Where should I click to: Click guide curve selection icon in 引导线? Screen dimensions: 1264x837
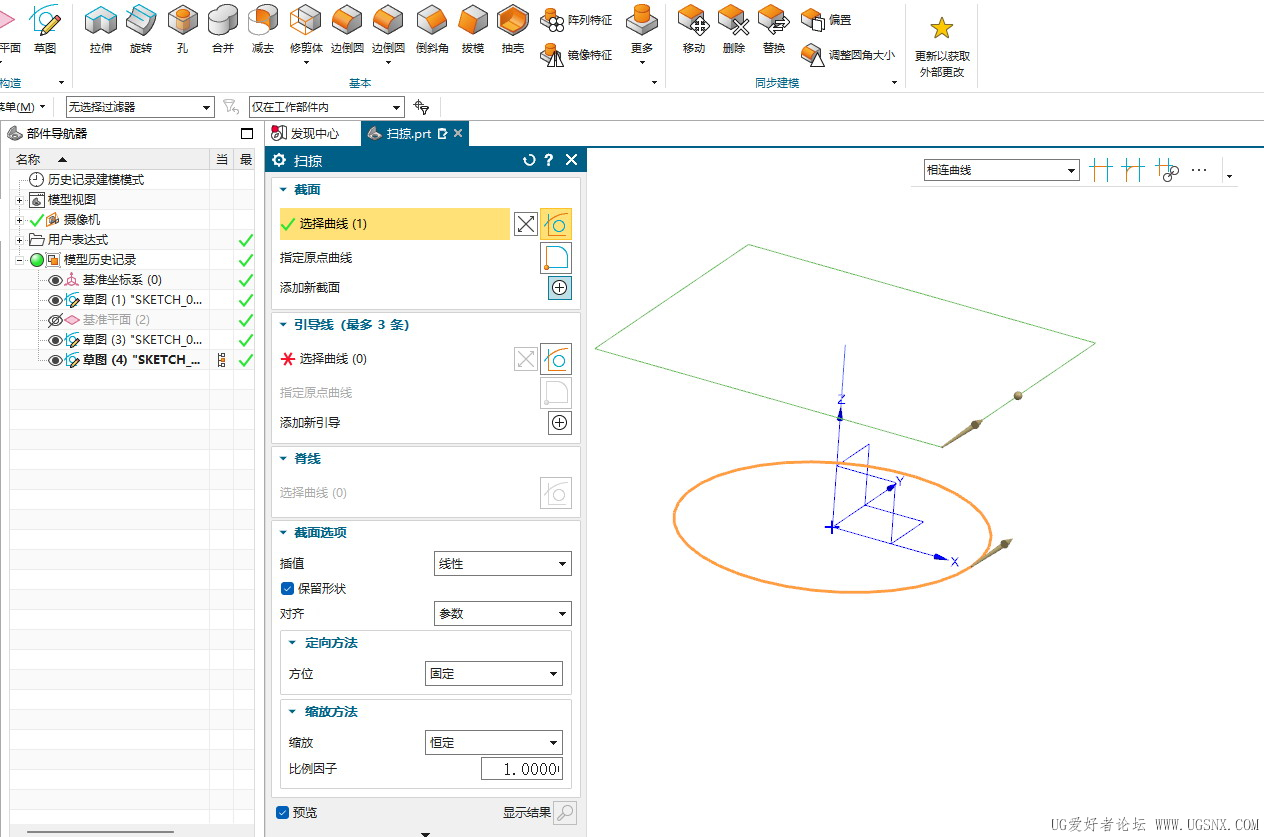(556, 359)
